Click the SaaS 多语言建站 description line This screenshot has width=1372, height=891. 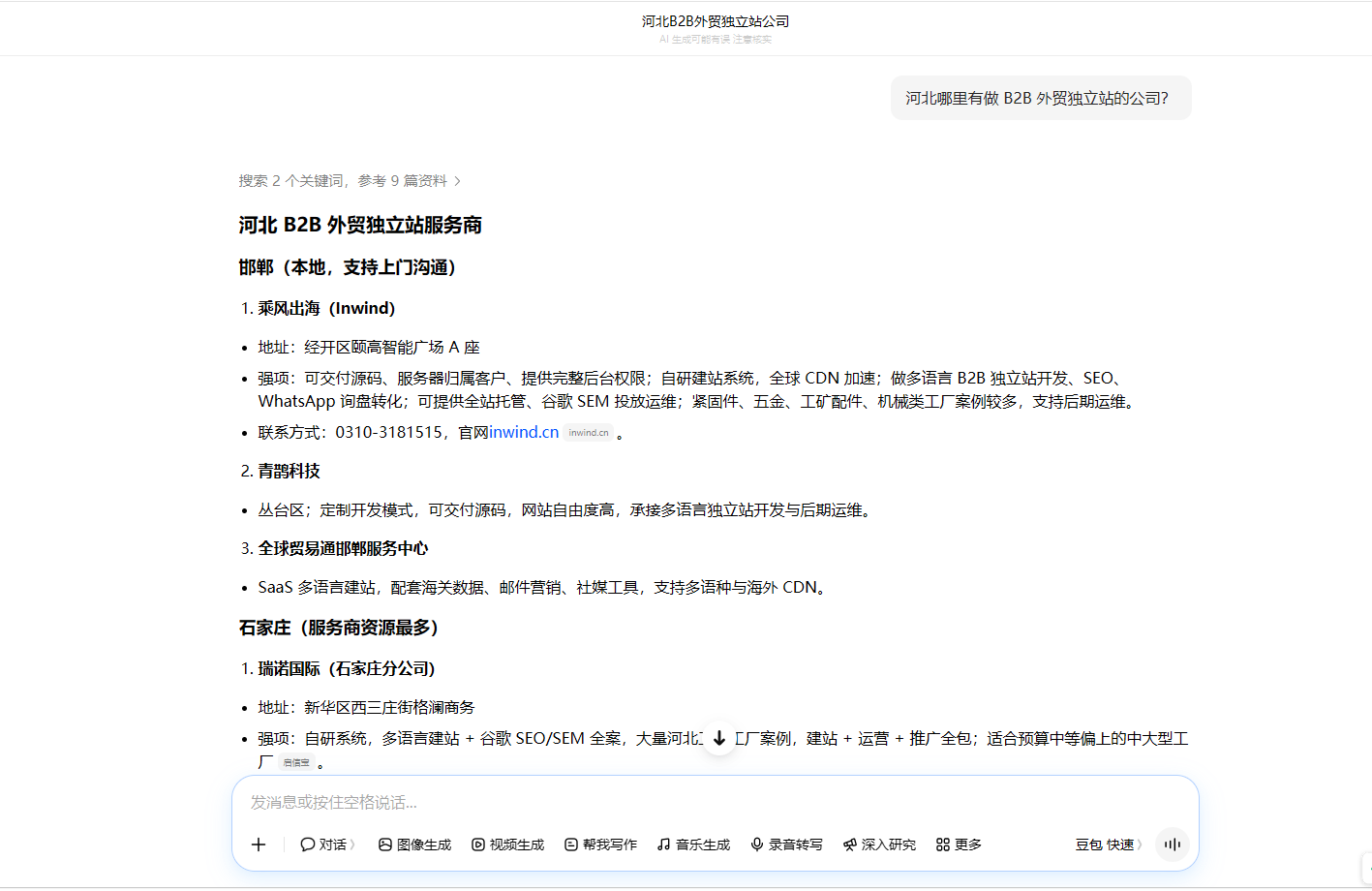(x=544, y=587)
